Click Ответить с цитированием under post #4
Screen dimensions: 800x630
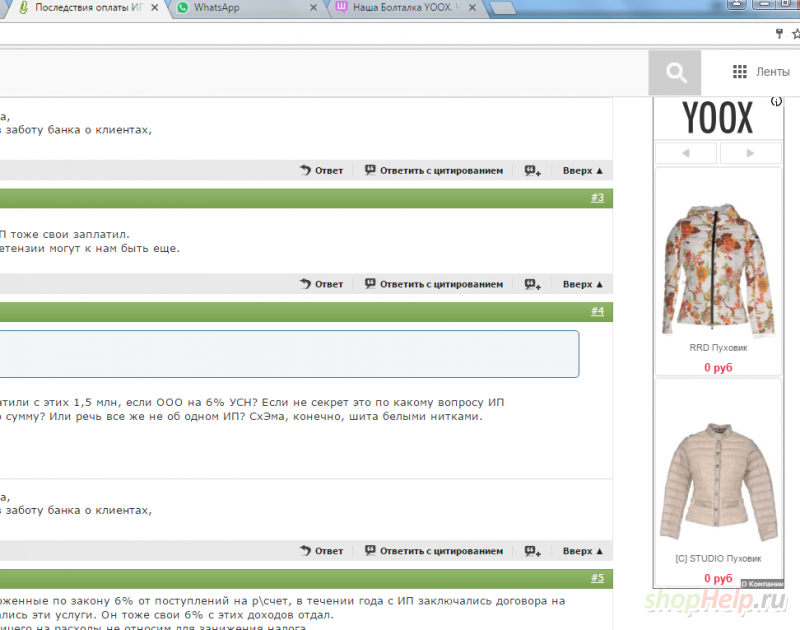click(x=434, y=551)
